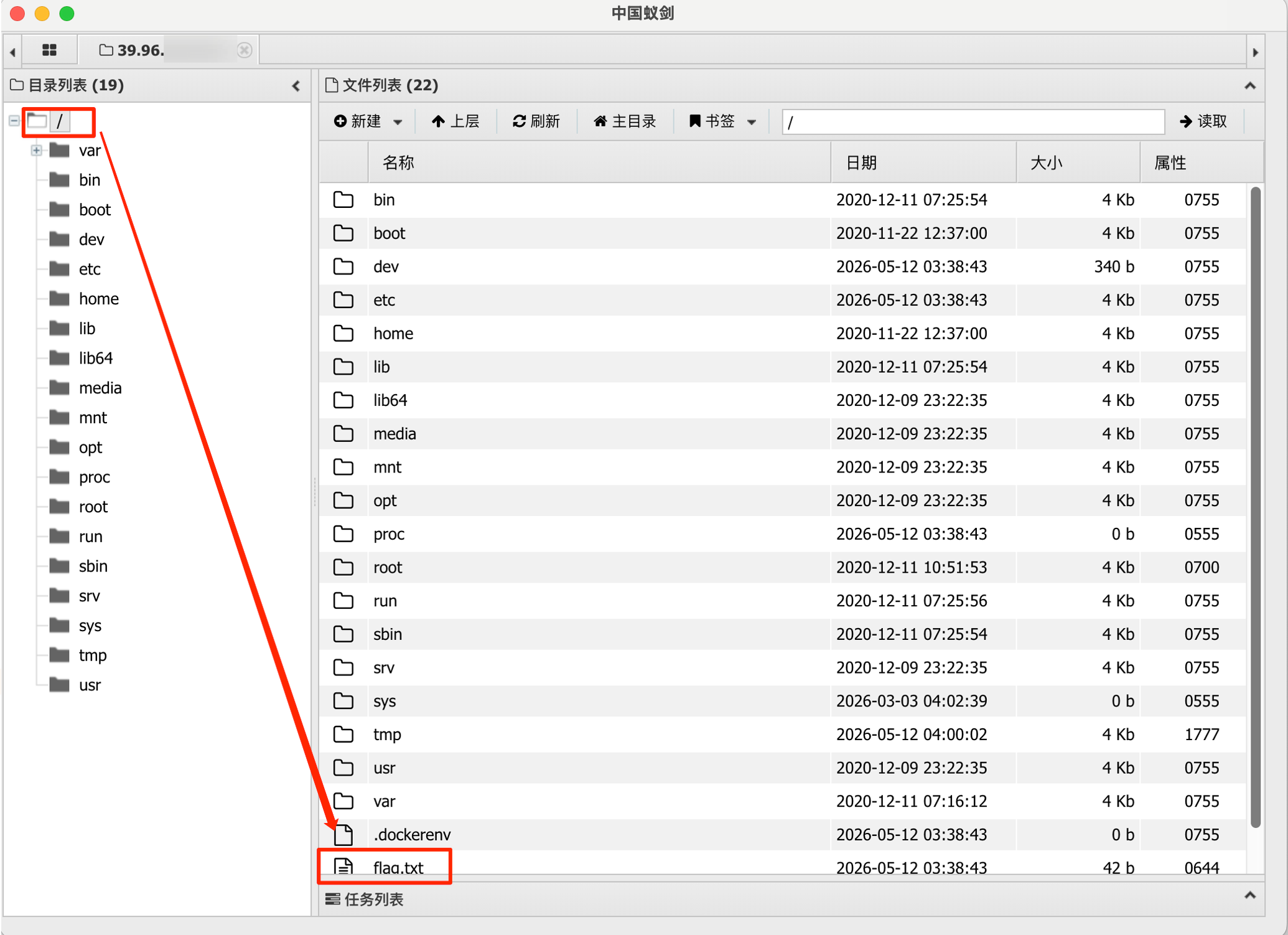1288x935 pixels.
Task: Close the 39.96 connection tab
Action: 245,50
